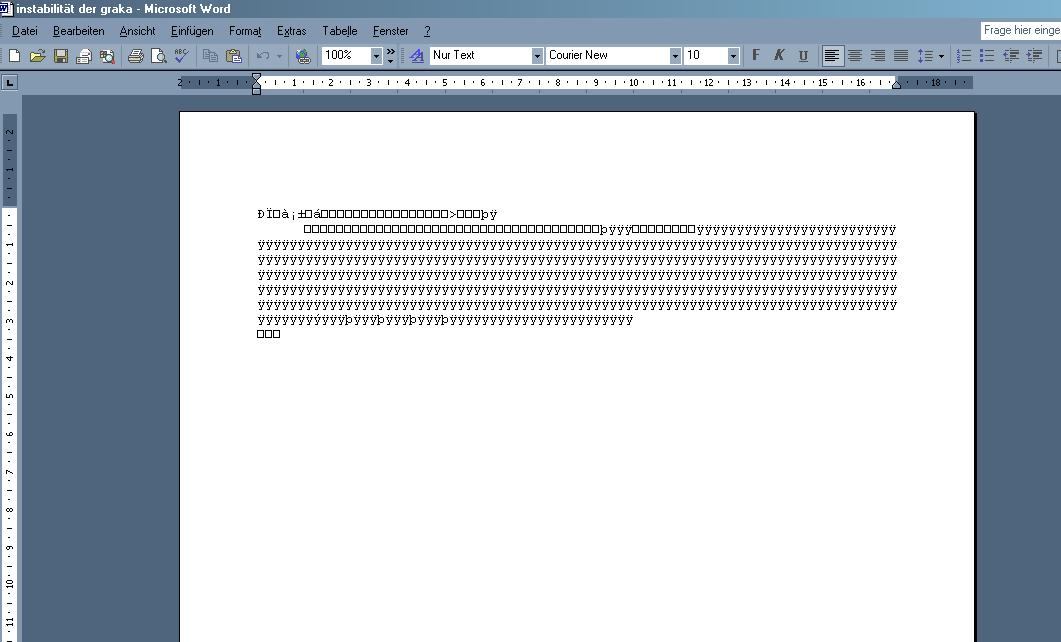The width and height of the screenshot is (1061, 642).
Task: Open the Extras menu
Action: (x=292, y=31)
